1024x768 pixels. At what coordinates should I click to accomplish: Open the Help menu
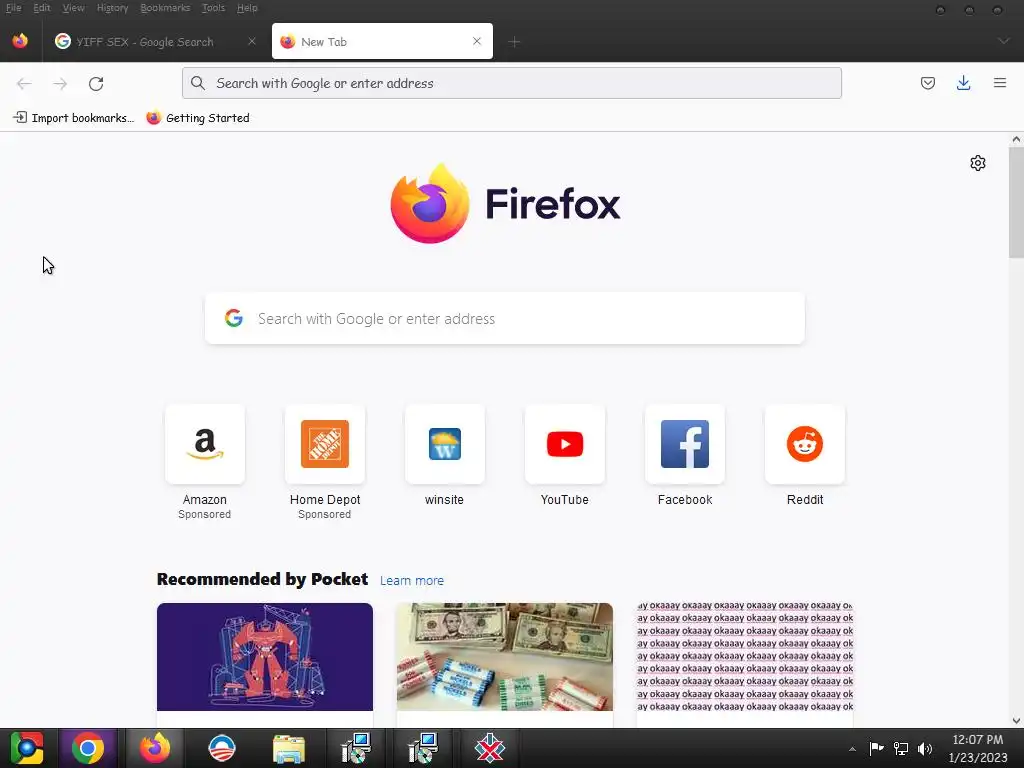coord(247,8)
